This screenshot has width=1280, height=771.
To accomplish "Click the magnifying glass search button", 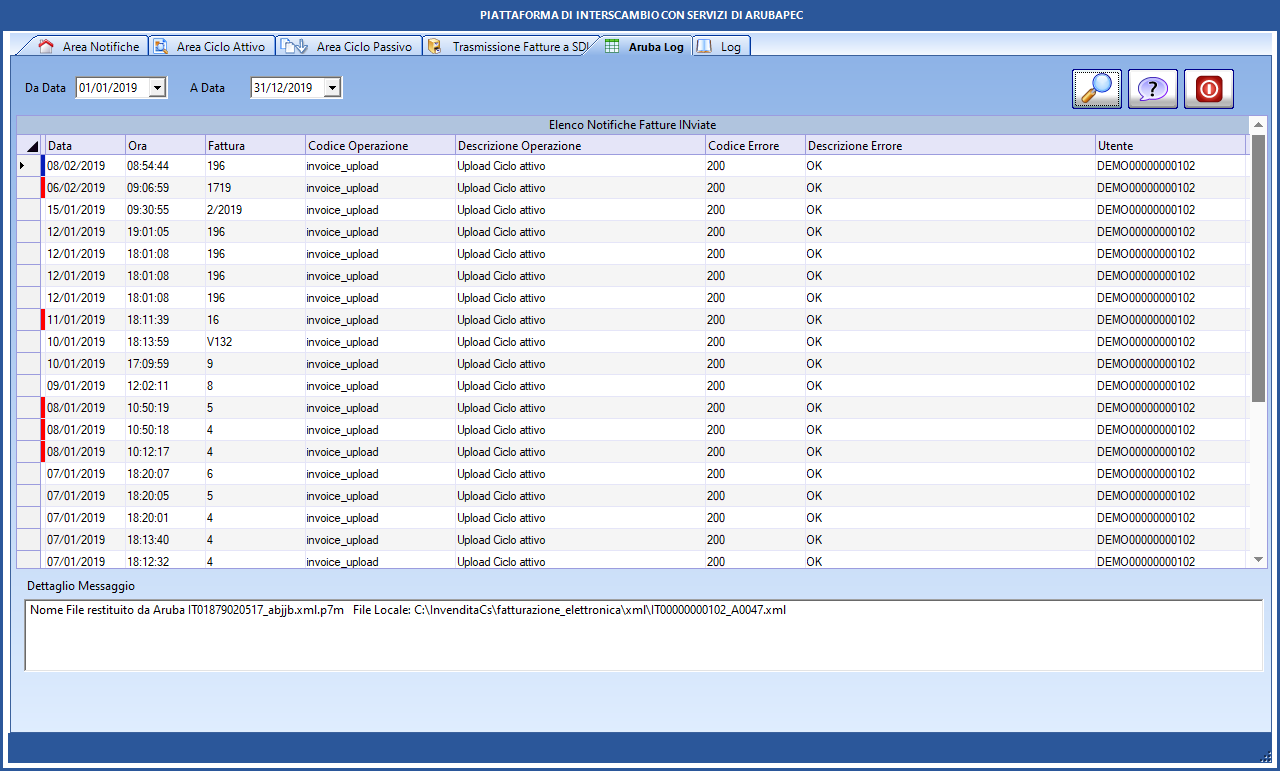I will [1097, 89].
